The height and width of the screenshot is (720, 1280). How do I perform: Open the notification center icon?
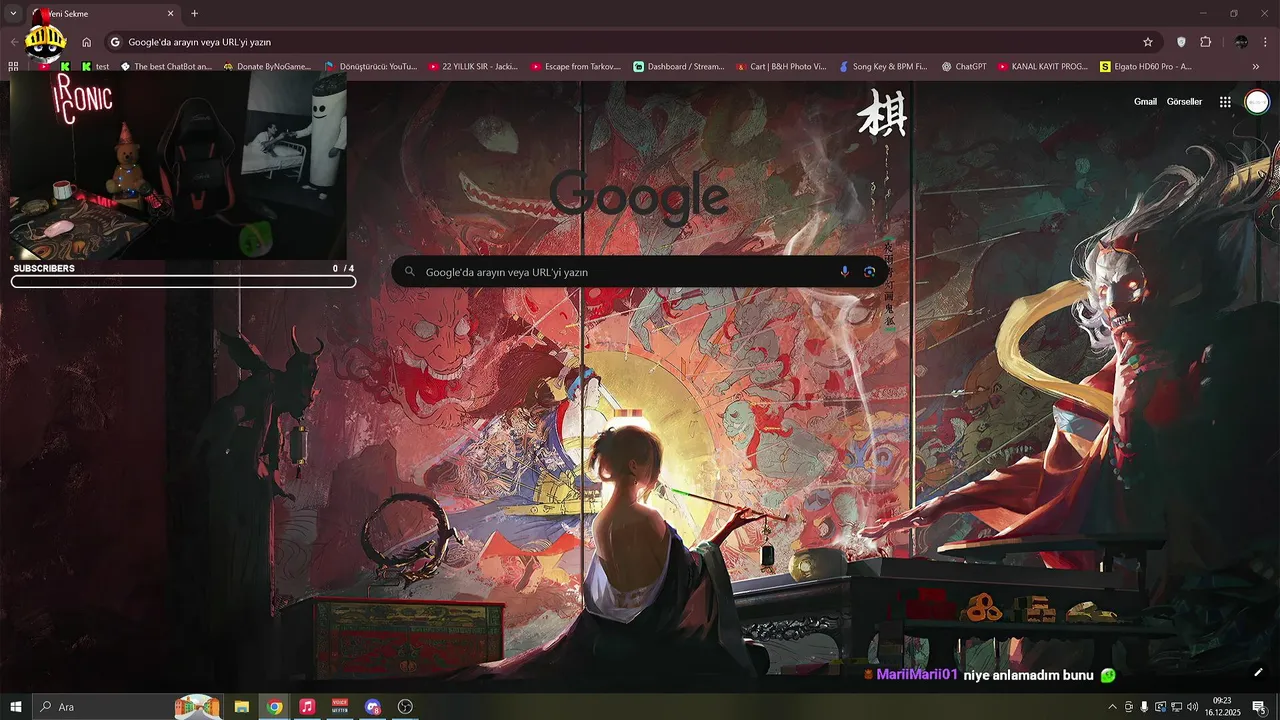pos(1259,707)
